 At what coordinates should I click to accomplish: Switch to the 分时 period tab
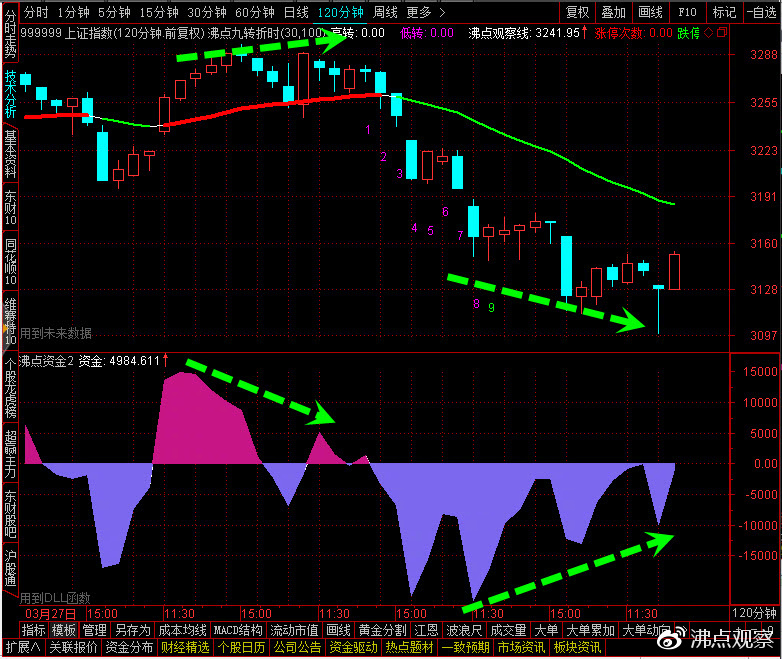(x=36, y=12)
